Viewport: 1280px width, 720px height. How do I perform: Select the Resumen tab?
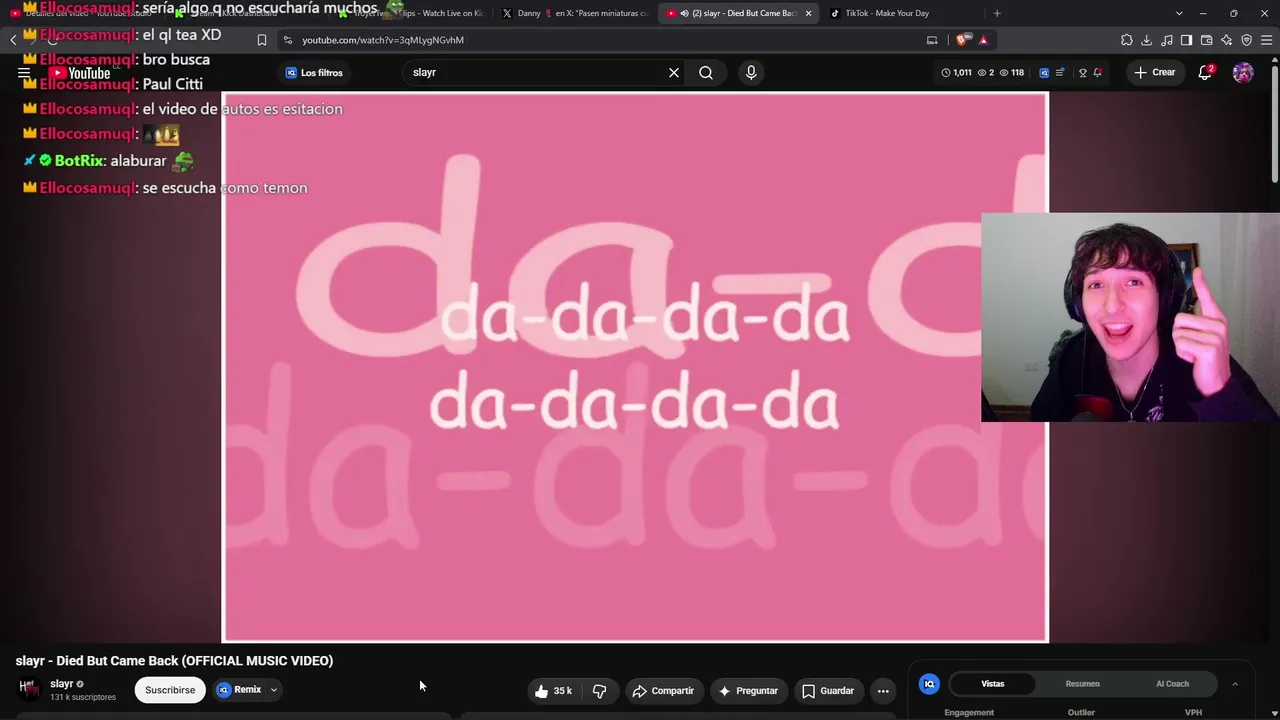tap(1082, 684)
